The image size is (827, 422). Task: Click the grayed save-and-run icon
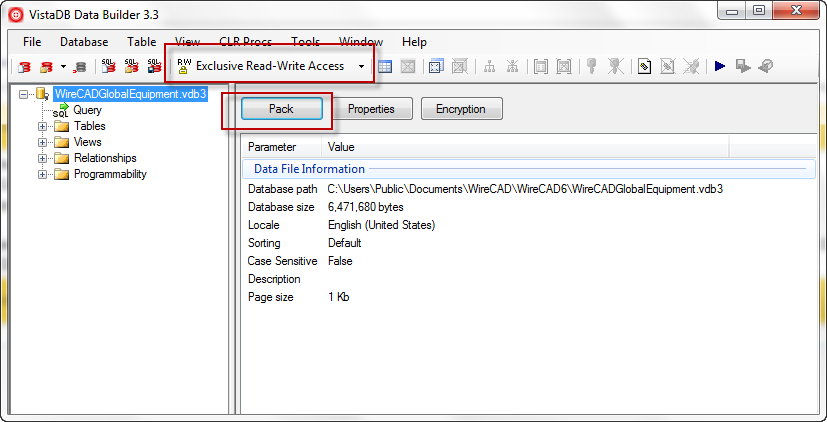click(743, 66)
